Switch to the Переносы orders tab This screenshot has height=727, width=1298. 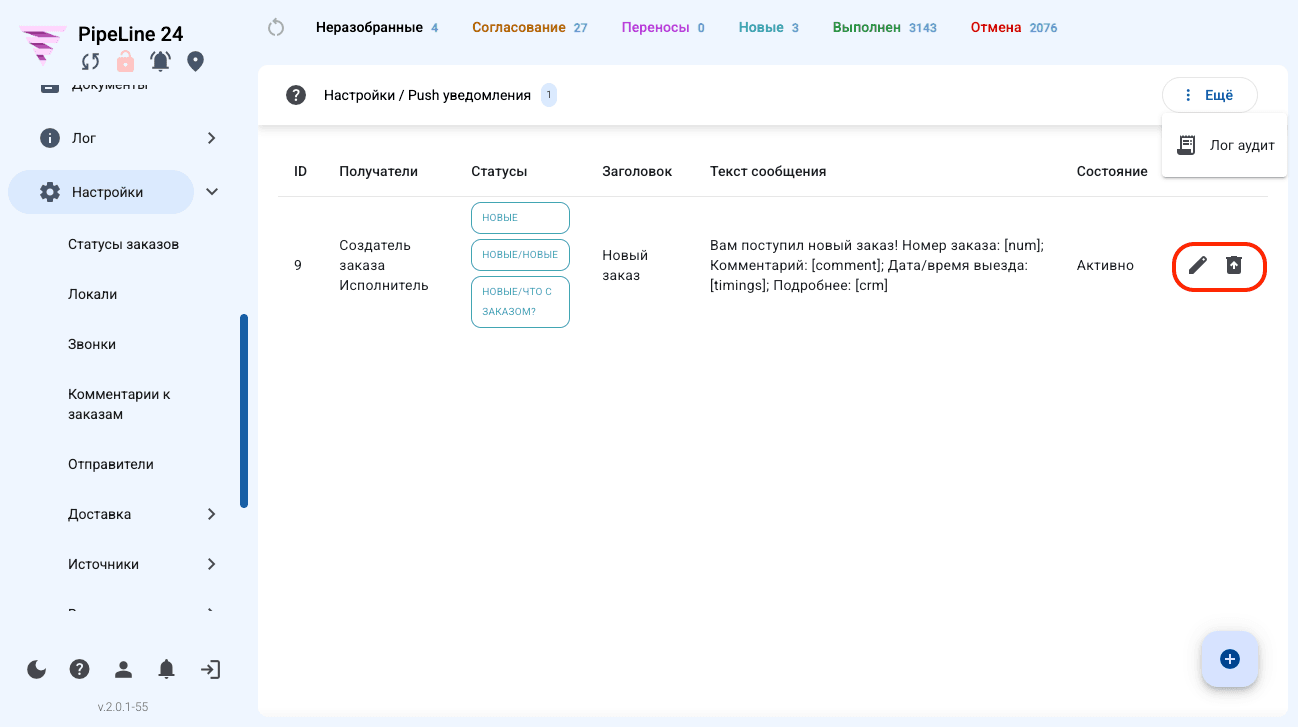coord(663,28)
